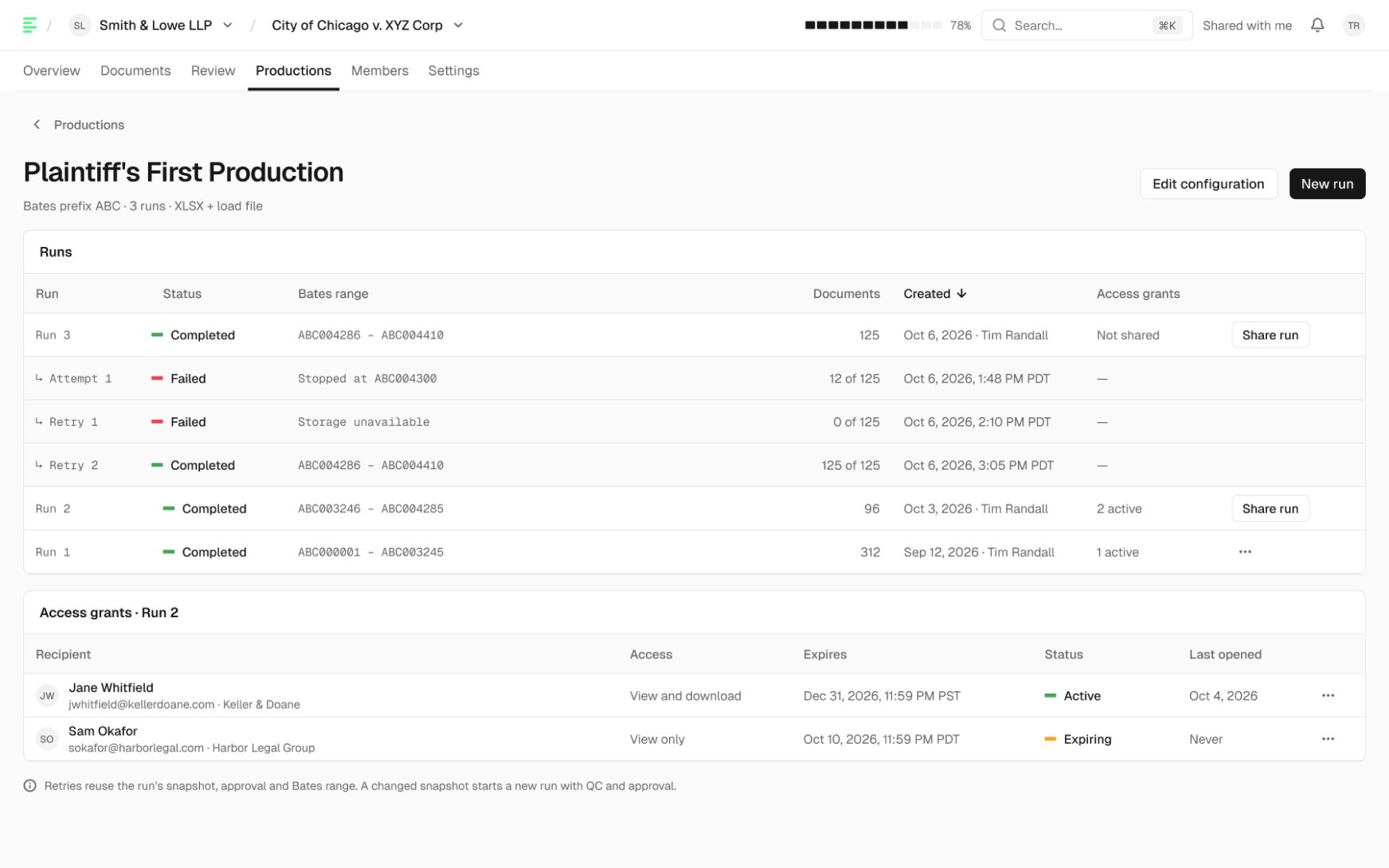Click the Run 2 row label

click(x=53, y=509)
